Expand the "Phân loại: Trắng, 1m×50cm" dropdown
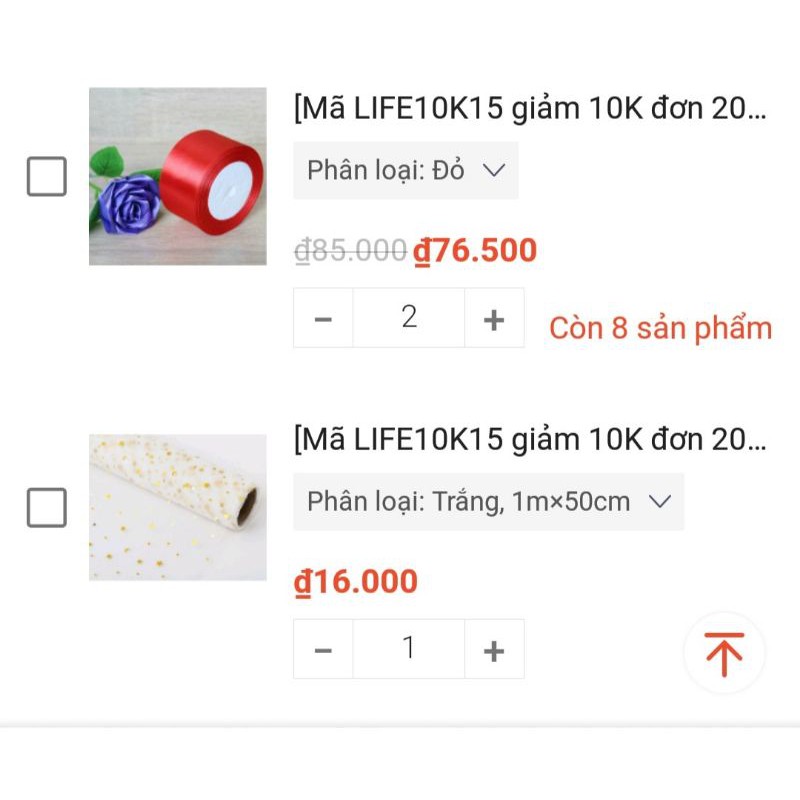Image resolution: width=800 pixels, height=800 pixels. click(x=488, y=501)
